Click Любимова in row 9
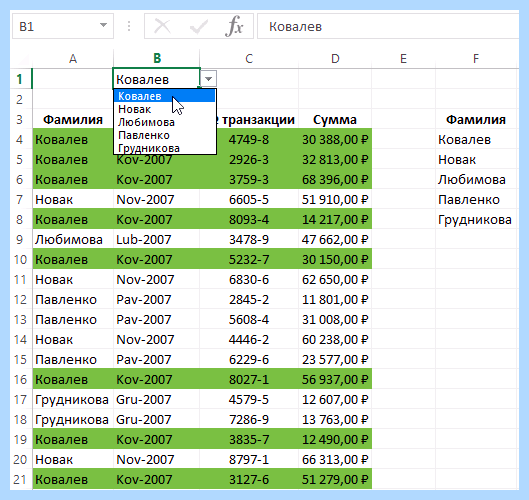This screenshot has height=500, width=529. pos(73,240)
